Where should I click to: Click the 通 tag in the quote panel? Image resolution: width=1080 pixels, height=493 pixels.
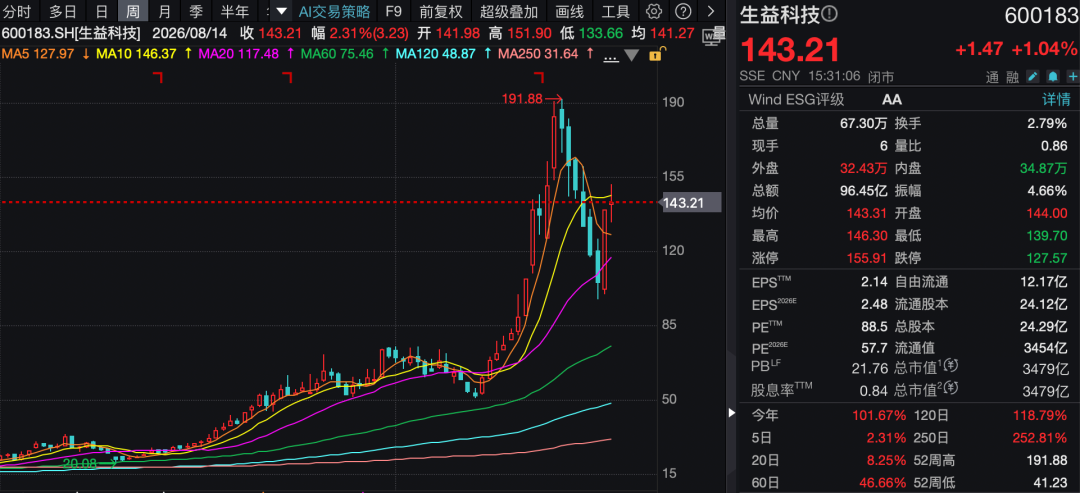tap(993, 77)
